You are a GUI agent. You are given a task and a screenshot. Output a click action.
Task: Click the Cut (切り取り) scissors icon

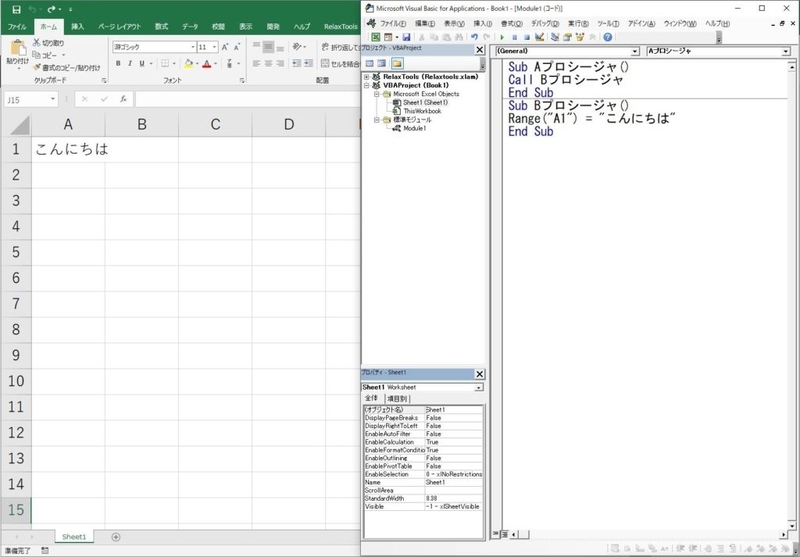pos(37,43)
